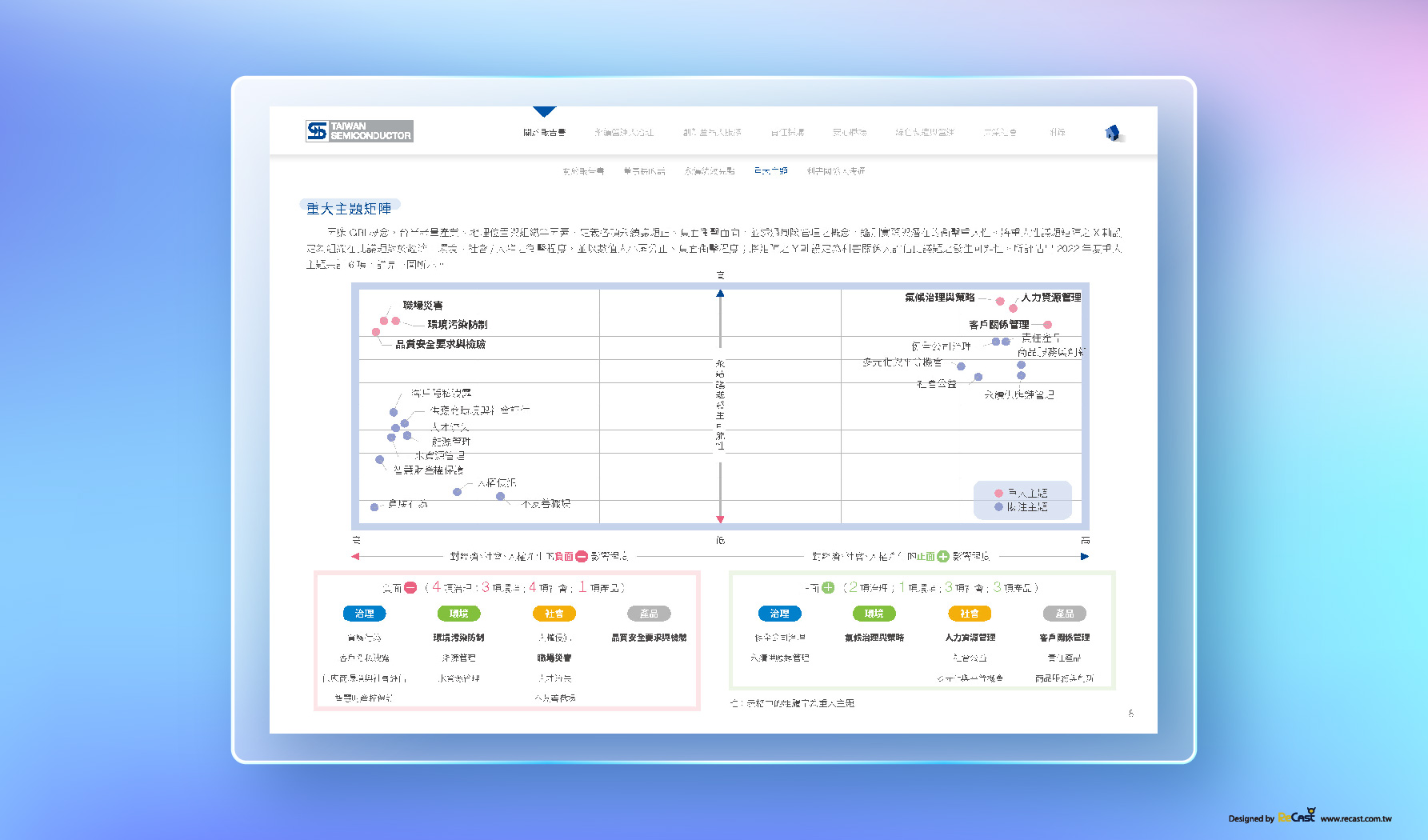Click the 氣候治理與策略 label in the matrix

[x=940, y=298]
